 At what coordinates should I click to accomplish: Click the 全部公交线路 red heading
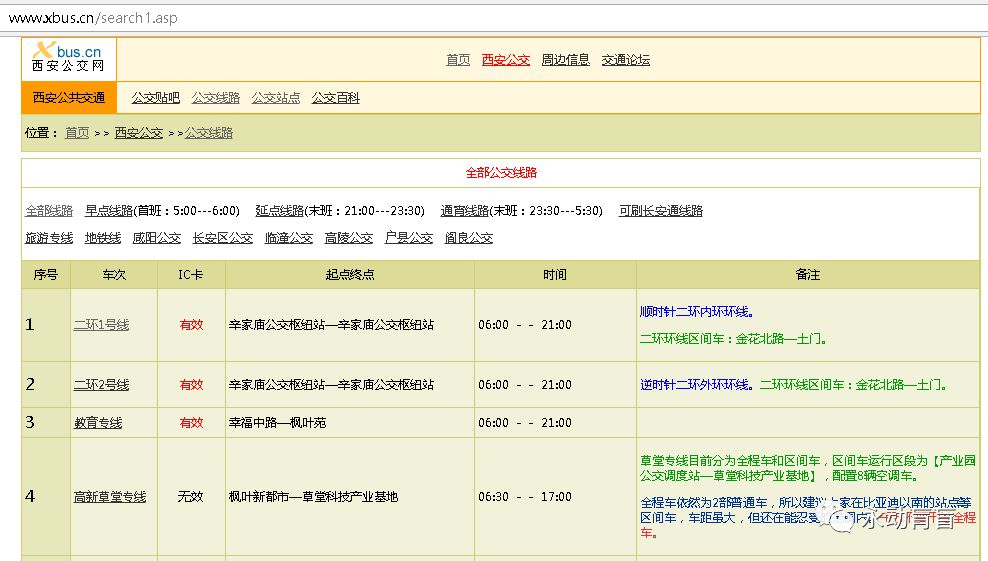click(501, 173)
